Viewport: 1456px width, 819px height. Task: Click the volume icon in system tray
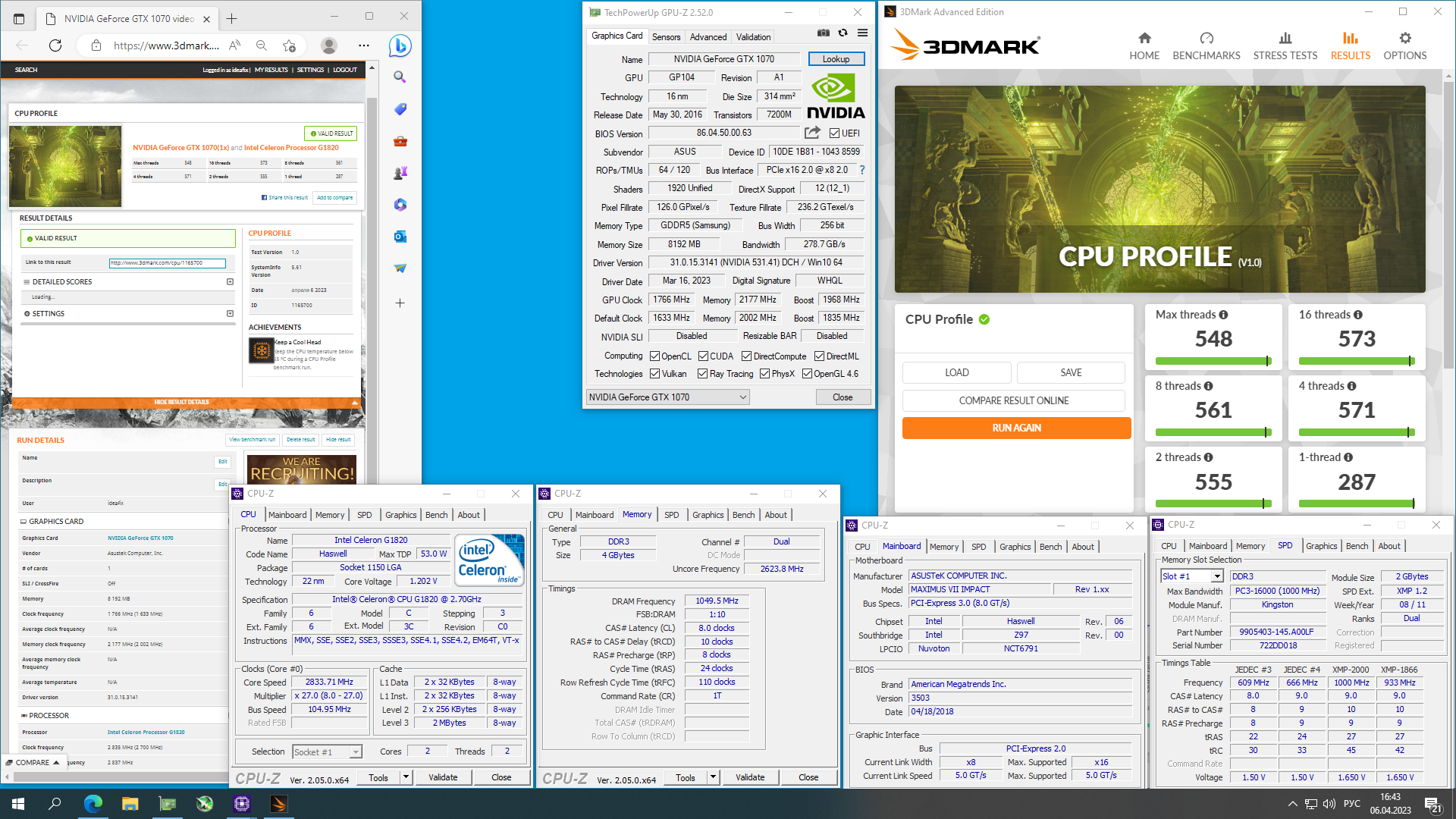point(1329,804)
